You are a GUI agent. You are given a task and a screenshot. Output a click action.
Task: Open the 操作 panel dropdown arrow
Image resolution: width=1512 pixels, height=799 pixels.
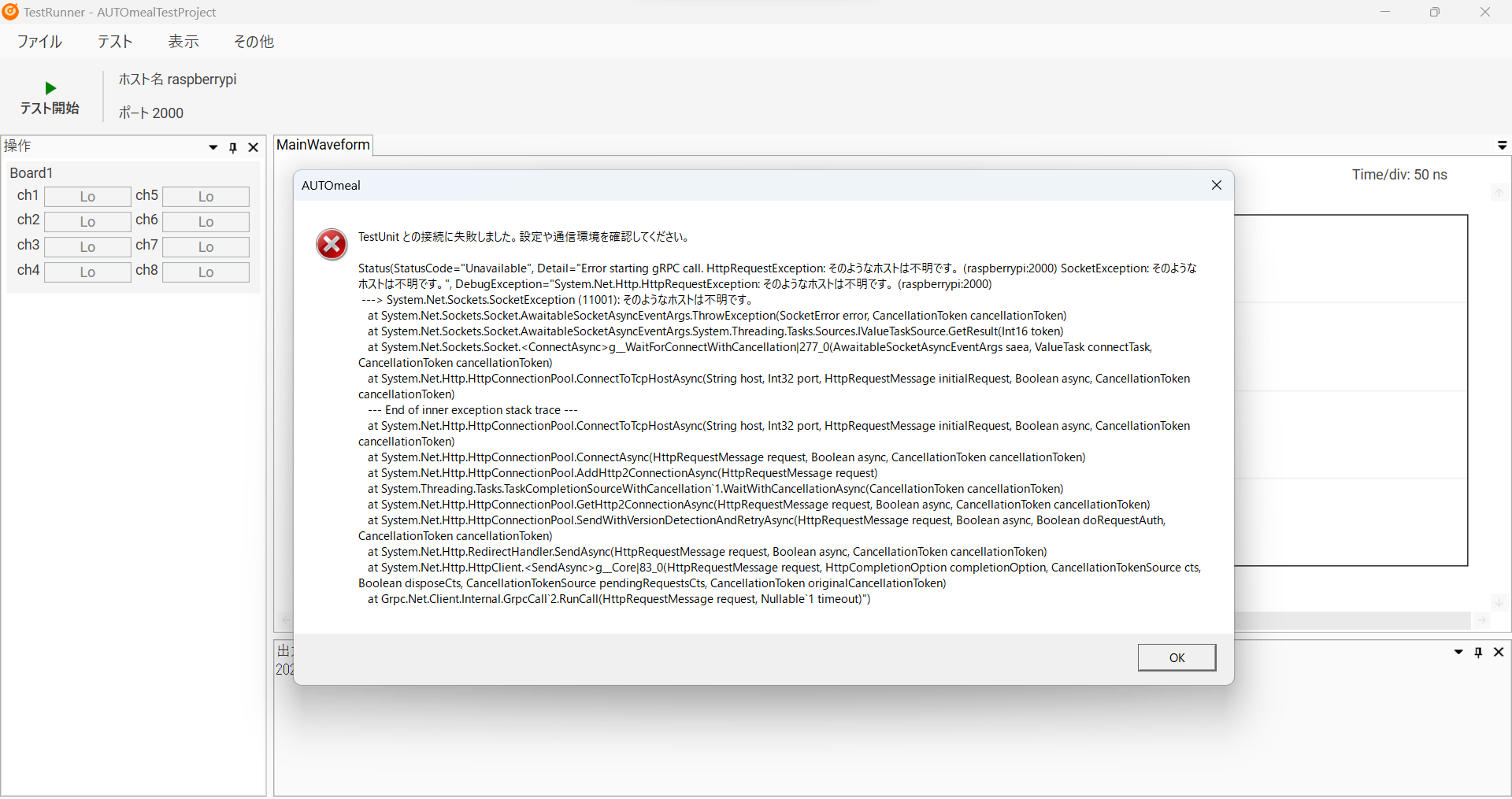[213, 147]
